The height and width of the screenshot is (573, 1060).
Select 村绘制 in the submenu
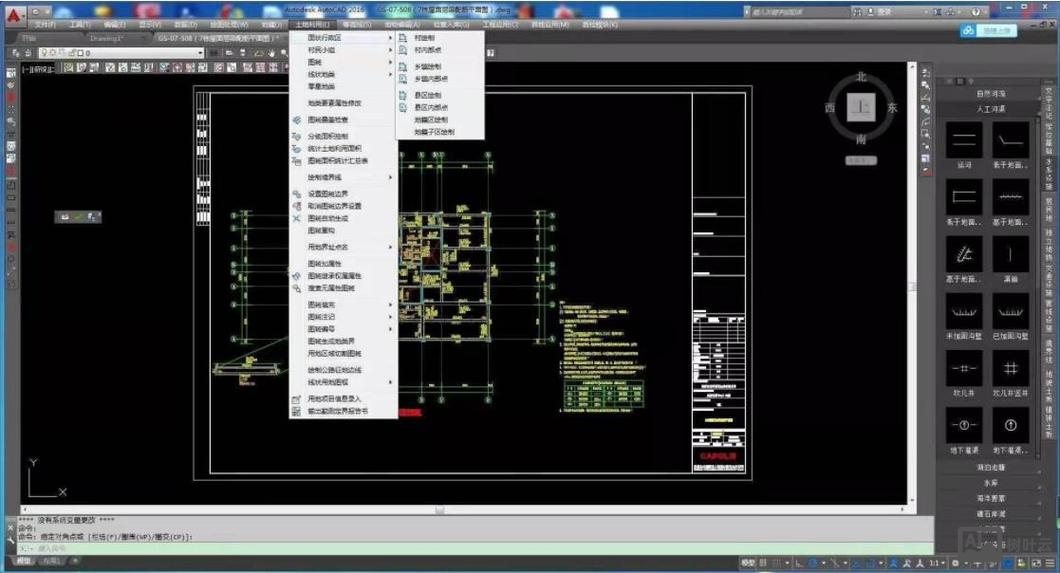[423, 37]
